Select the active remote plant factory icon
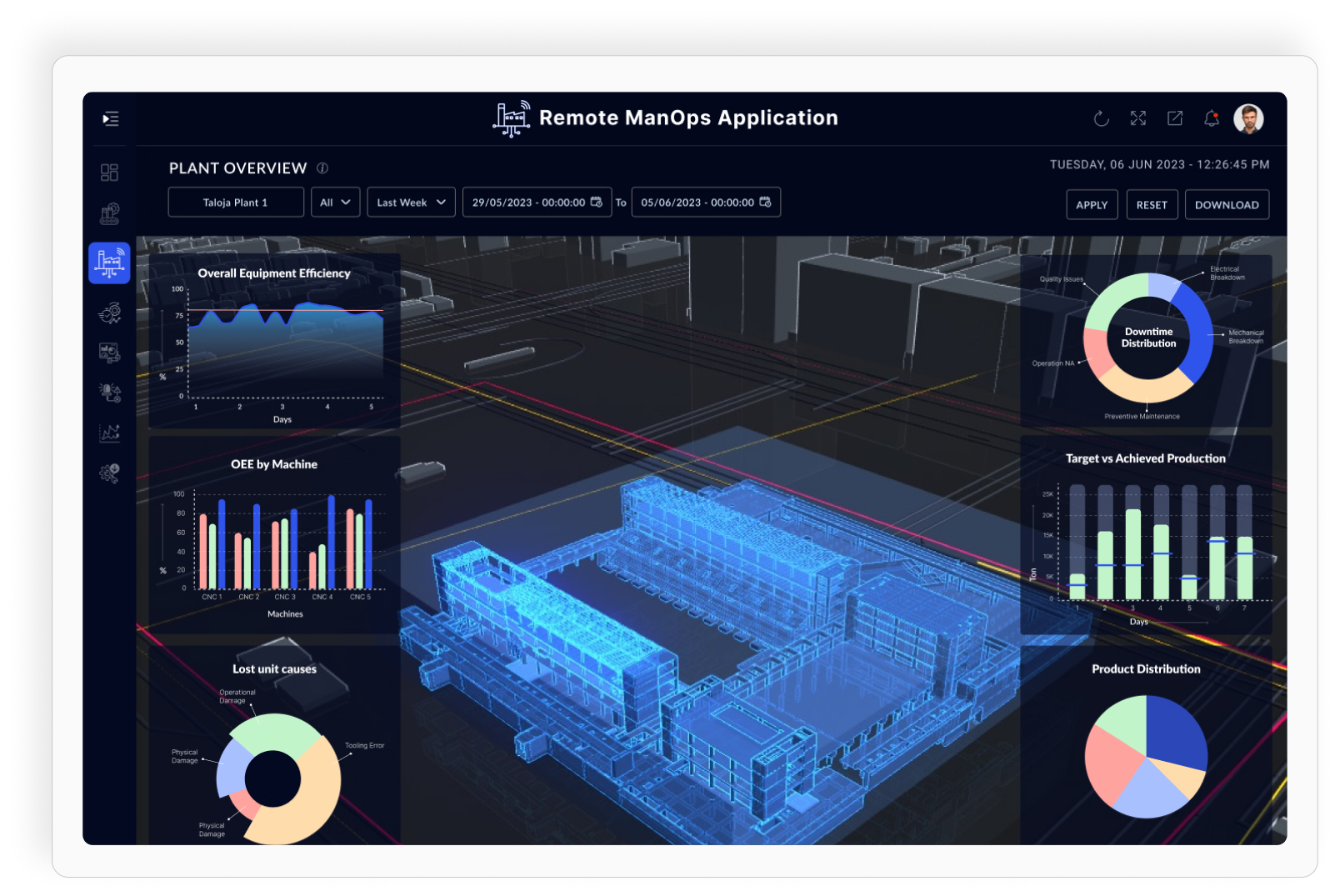Screen dimensions: 1340x896 pyautogui.click(x=109, y=263)
